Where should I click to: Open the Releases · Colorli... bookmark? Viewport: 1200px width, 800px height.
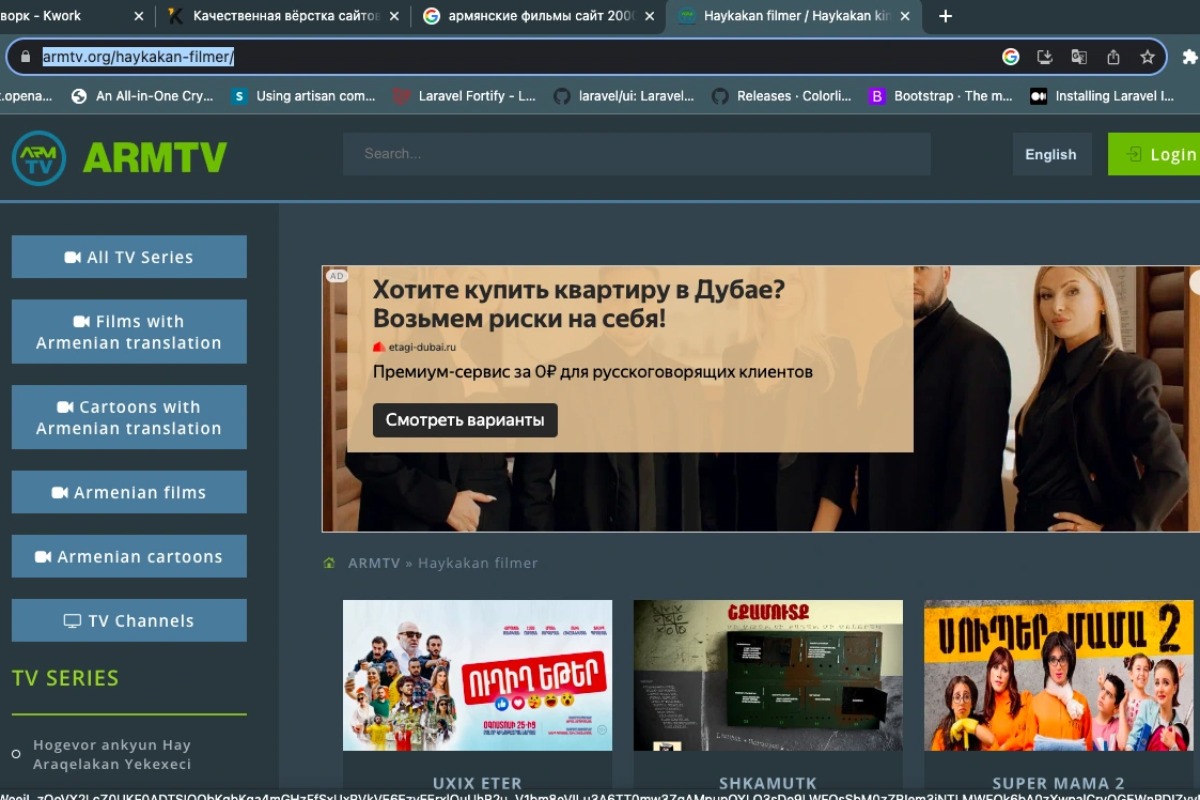[x=782, y=96]
